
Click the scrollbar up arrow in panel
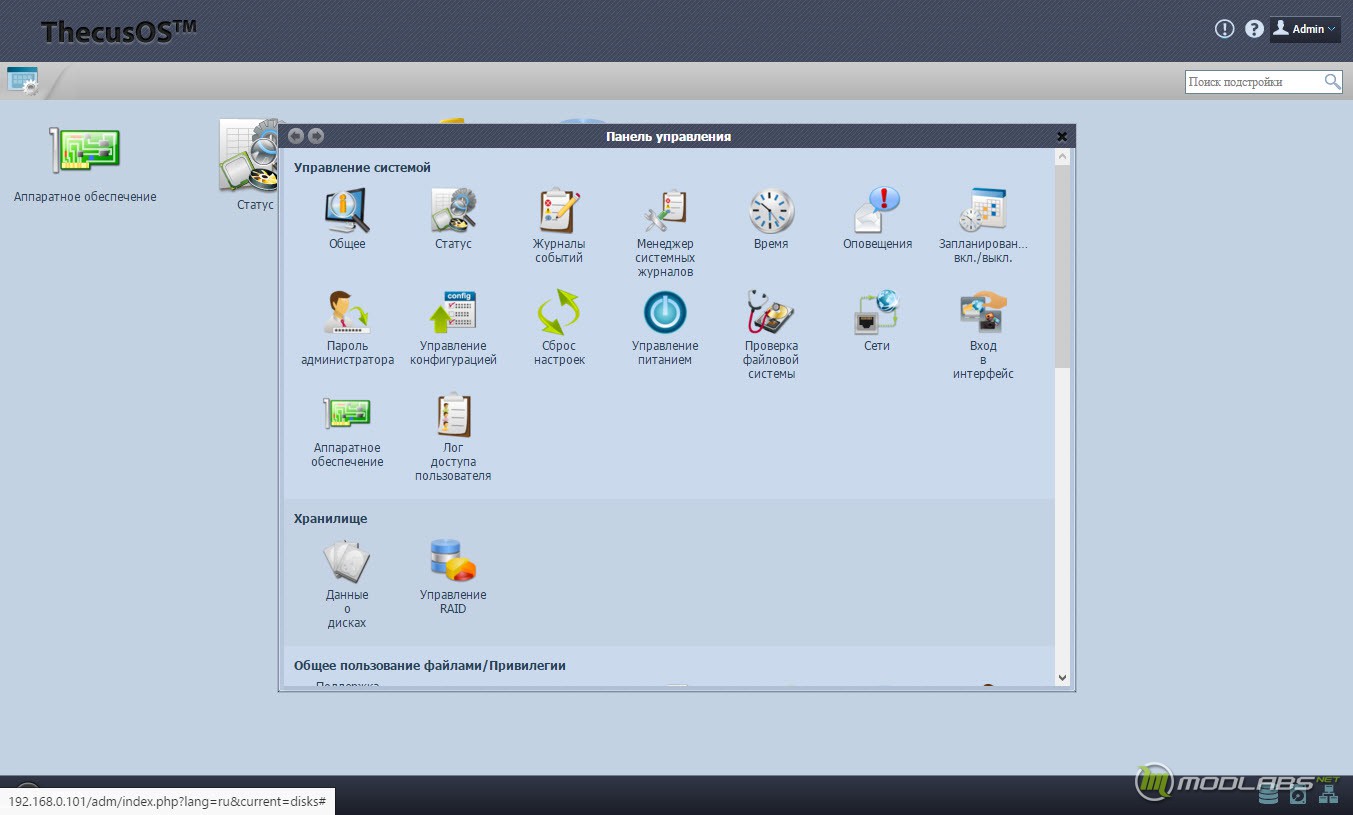point(1062,157)
